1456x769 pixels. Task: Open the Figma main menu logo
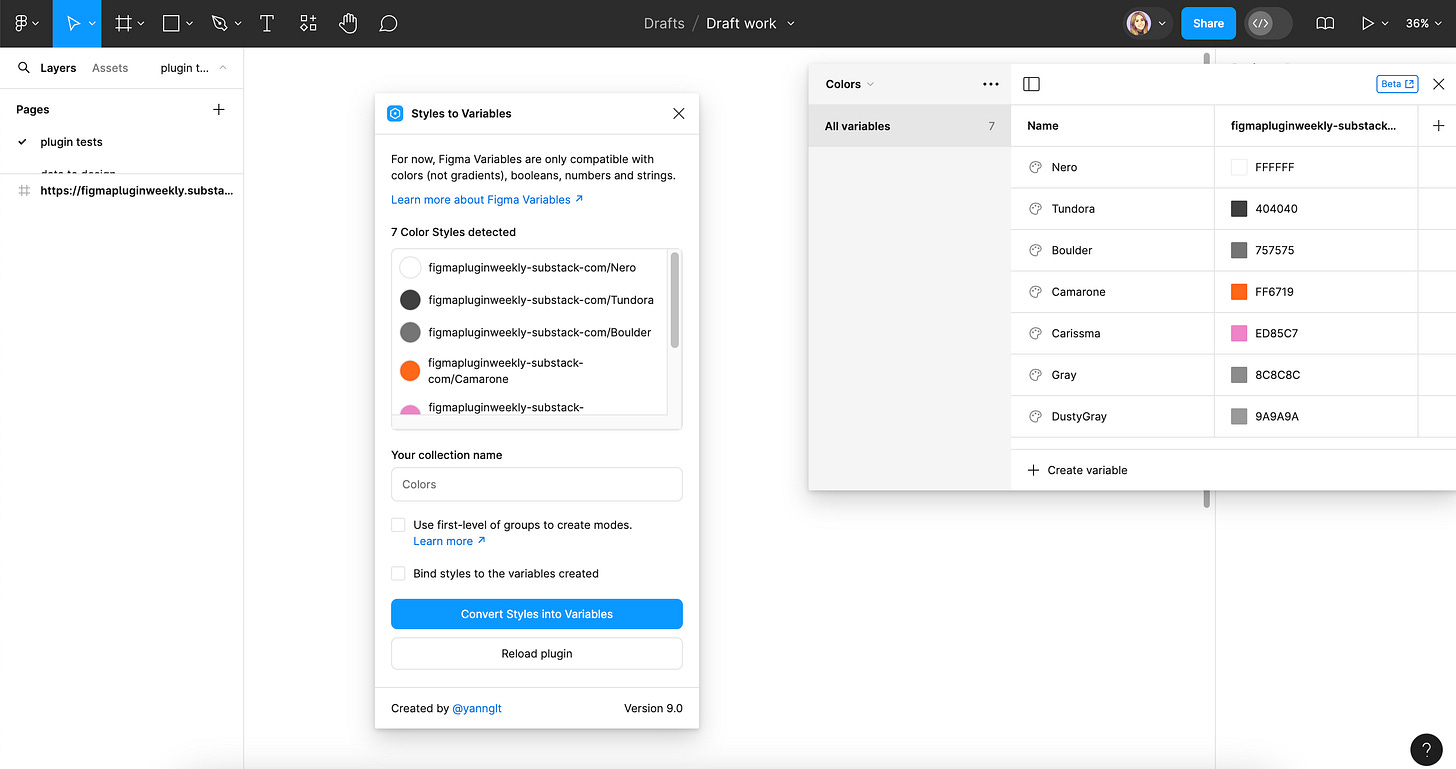pyautogui.click(x=20, y=23)
